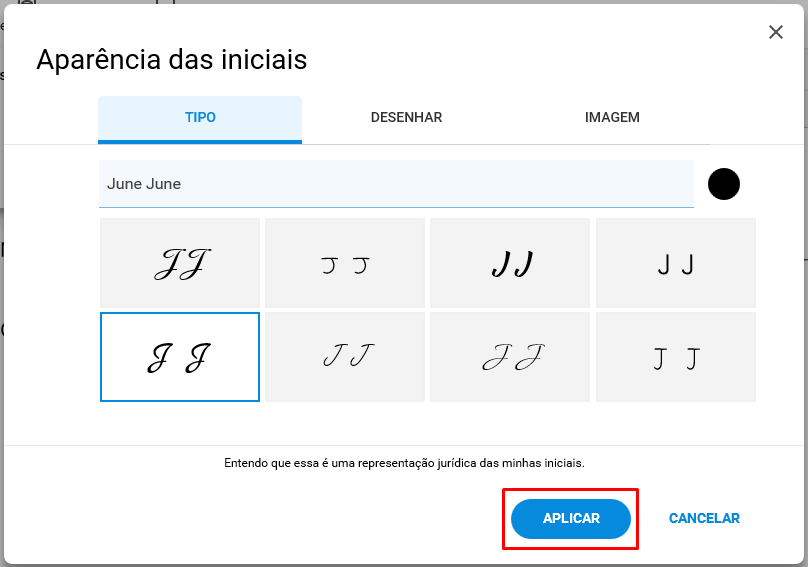This screenshot has height=567, width=808.
Task: Switch to the DESENHAR tab
Action: tap(406, 118)
